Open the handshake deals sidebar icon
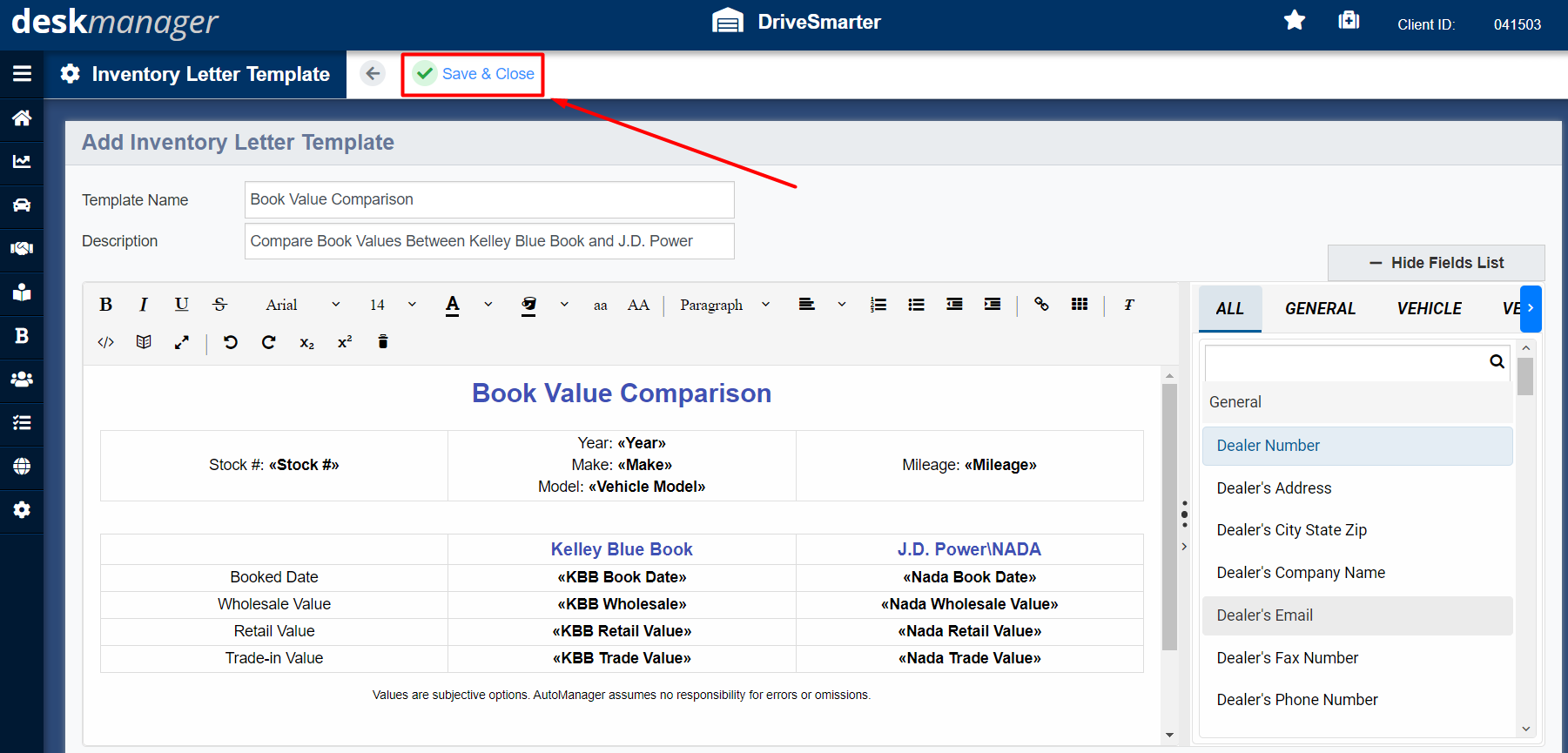This screenshot has width=1568, height=753. pos(22,248)
